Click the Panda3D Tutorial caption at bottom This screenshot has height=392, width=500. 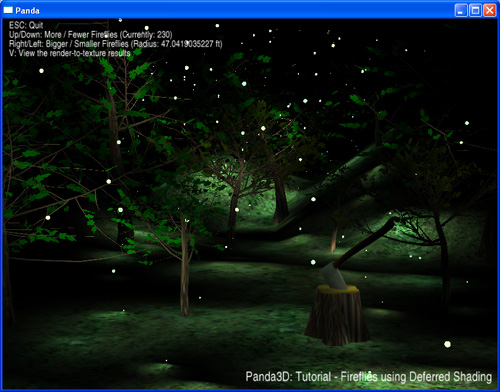coord(369,377)
